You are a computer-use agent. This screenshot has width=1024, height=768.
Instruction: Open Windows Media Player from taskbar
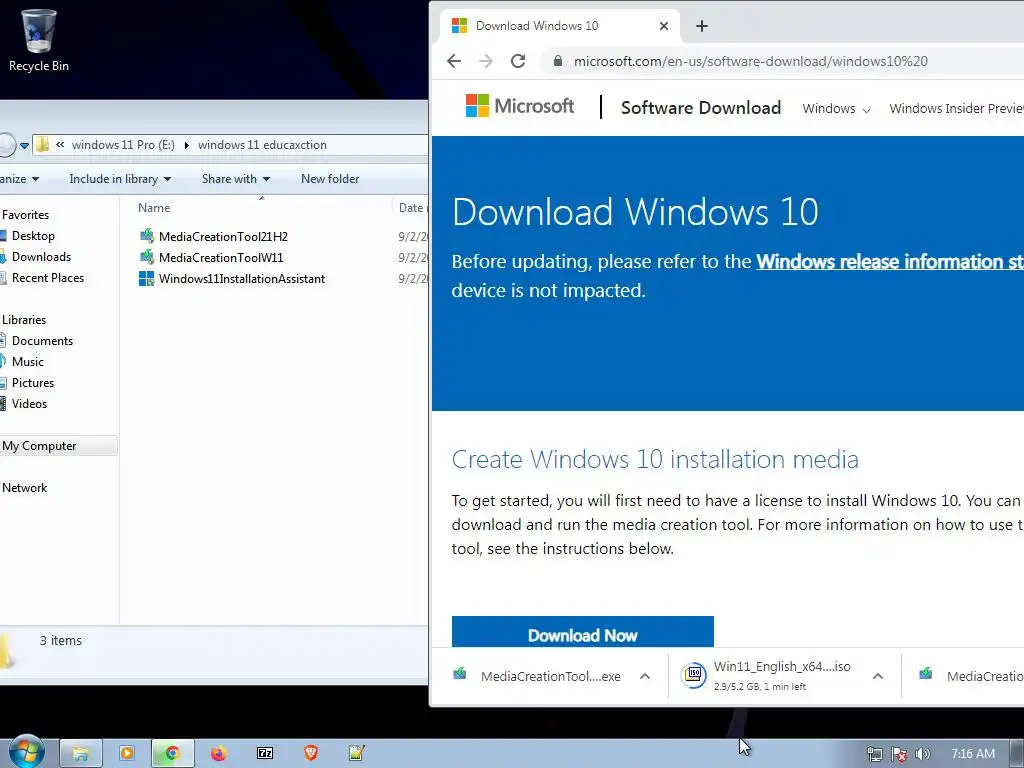[127, 754]
